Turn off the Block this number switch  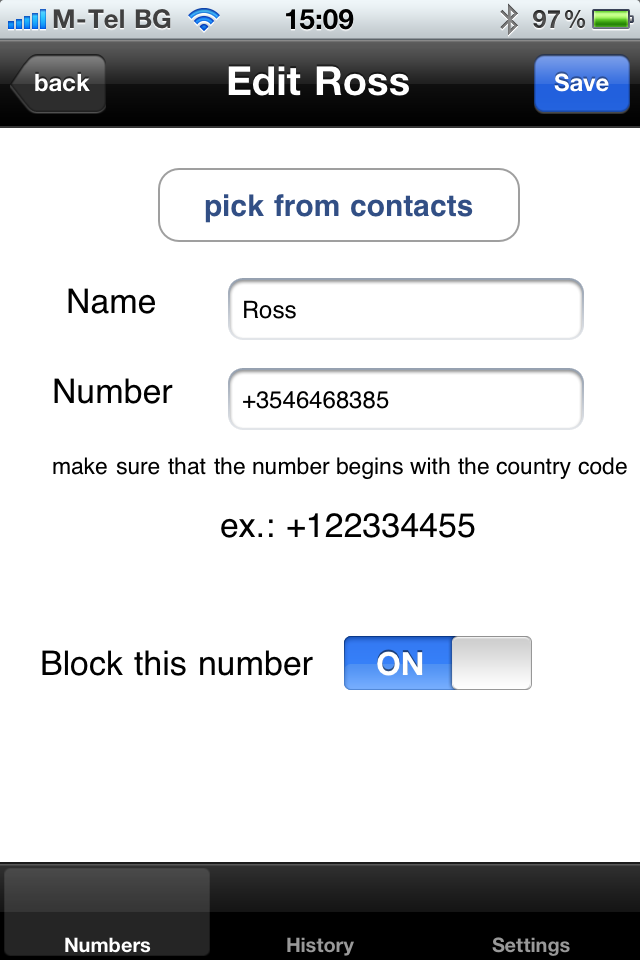(x=437, y=663)
